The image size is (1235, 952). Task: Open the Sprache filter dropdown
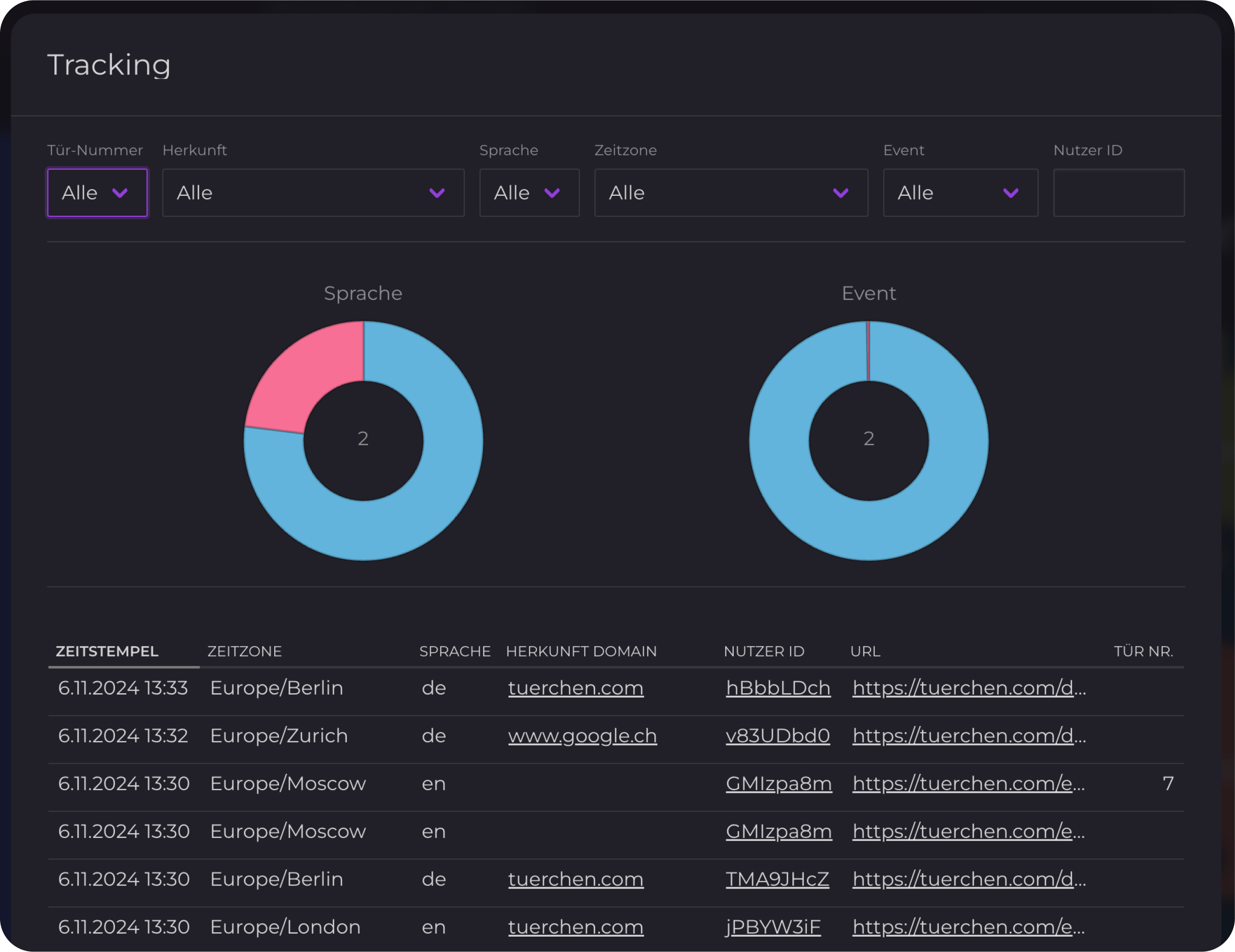(x=529, y=193)
